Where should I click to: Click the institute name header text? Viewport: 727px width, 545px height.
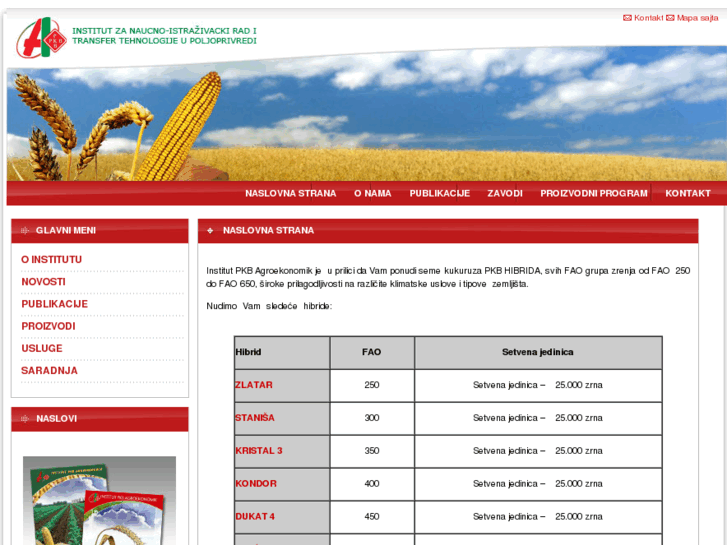point(164,36)
